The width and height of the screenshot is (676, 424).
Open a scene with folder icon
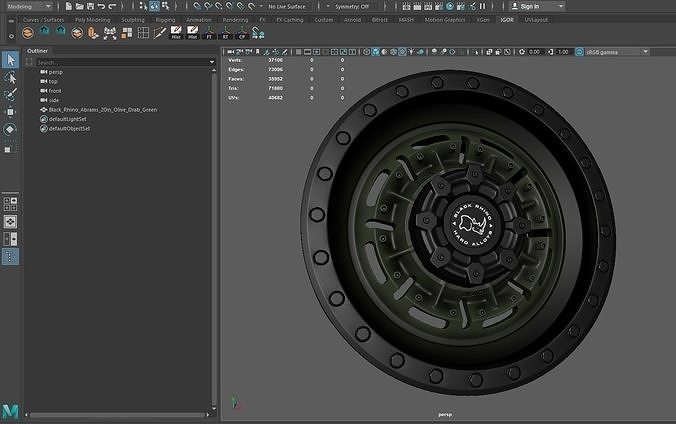[x=80, y=6]
